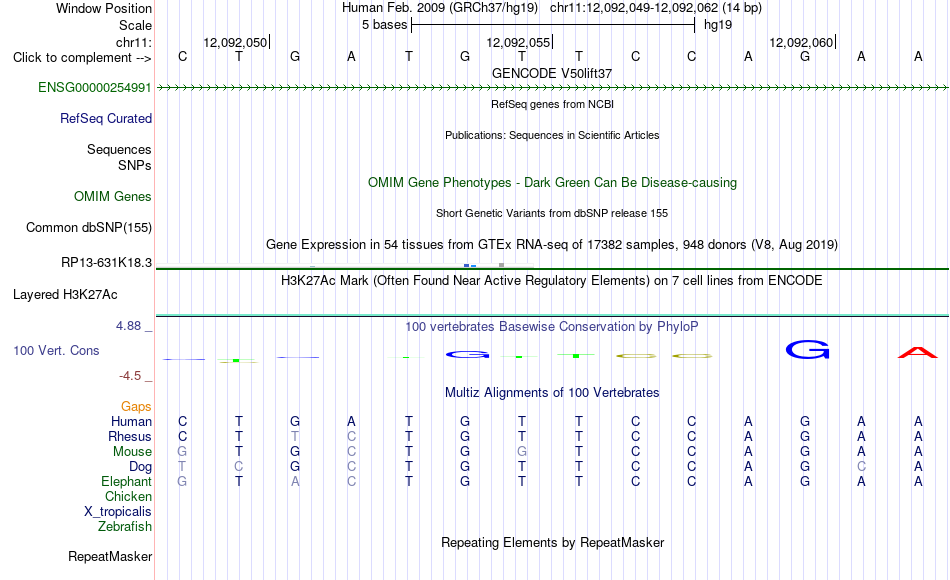This screenshot has width=950, height=580.
Task: Select the Elephant species label
Action: [127, 481]
